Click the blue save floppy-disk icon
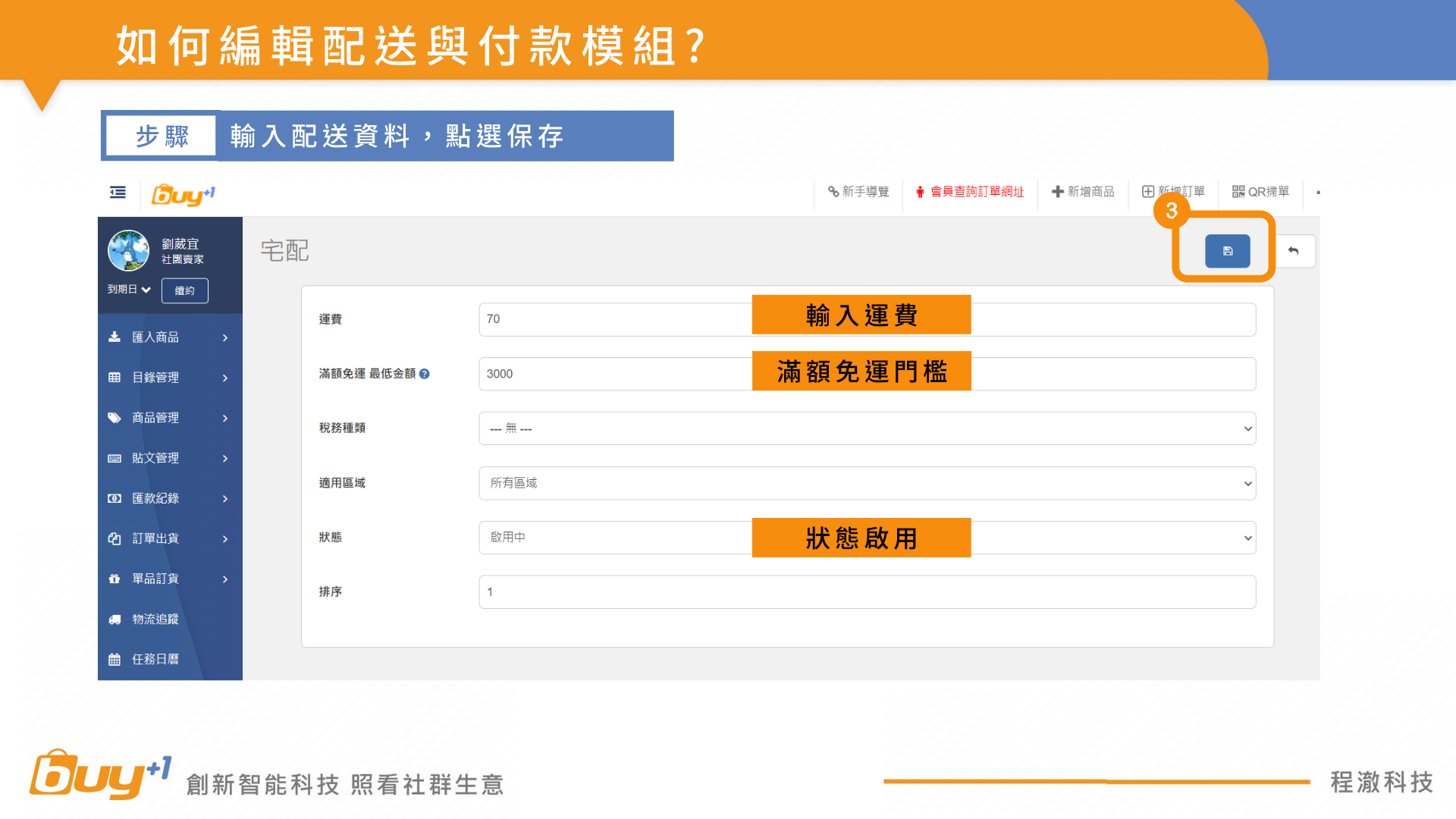 tap(1227, 251)
